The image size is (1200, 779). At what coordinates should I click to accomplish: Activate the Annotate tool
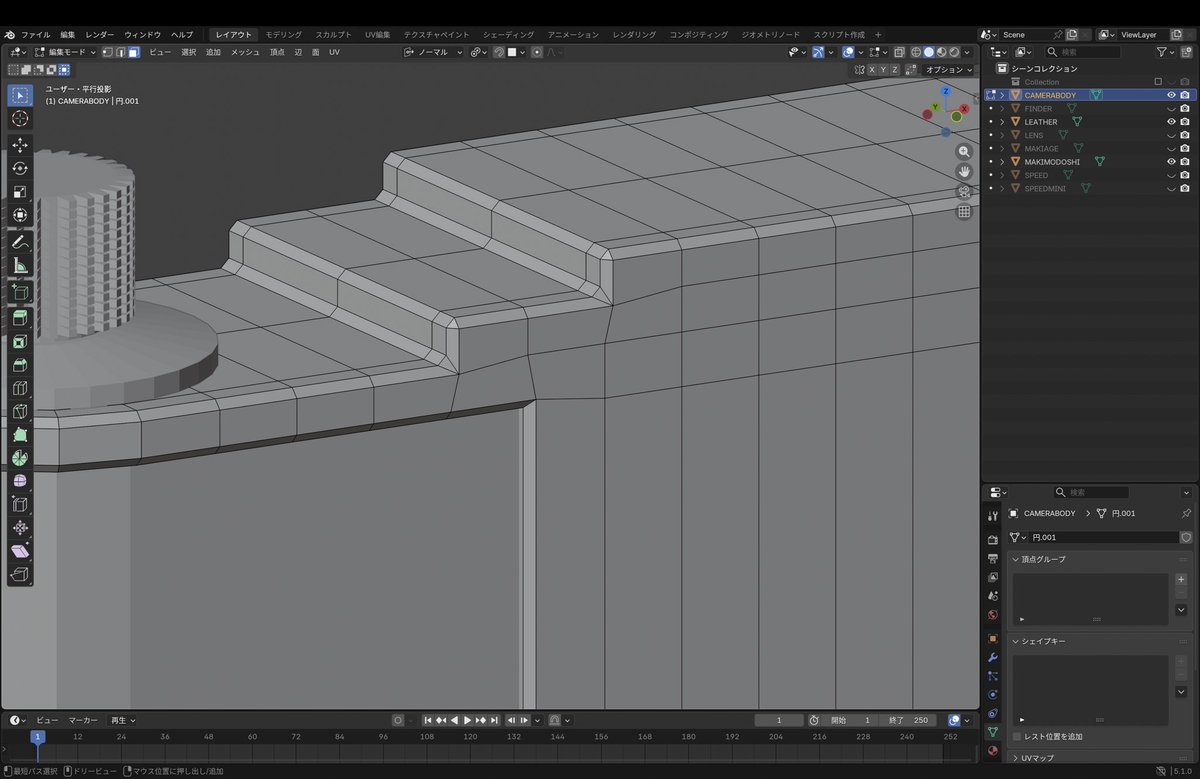point(20,242)
